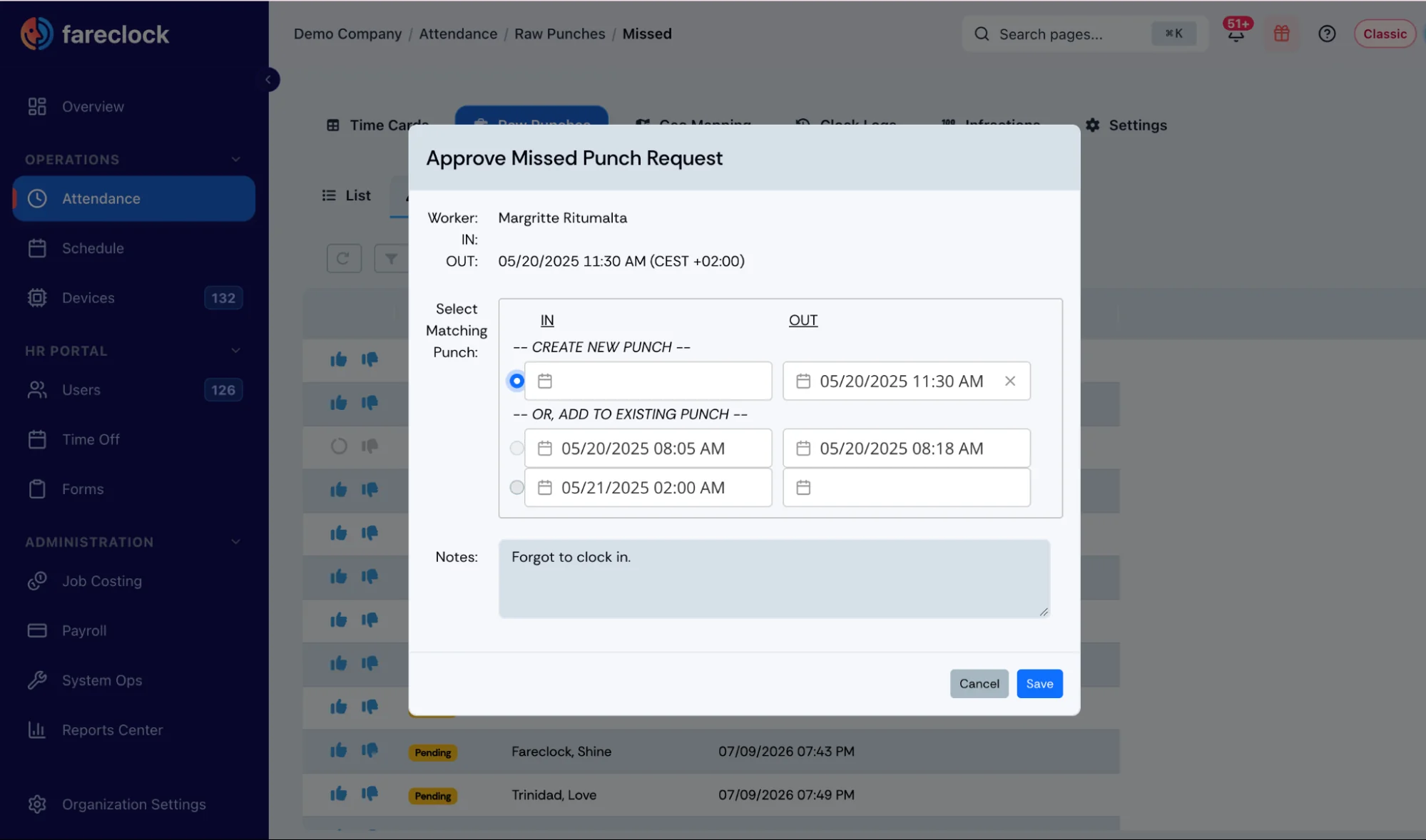
Task: Open Job Costing page
Action: point(134,580)
